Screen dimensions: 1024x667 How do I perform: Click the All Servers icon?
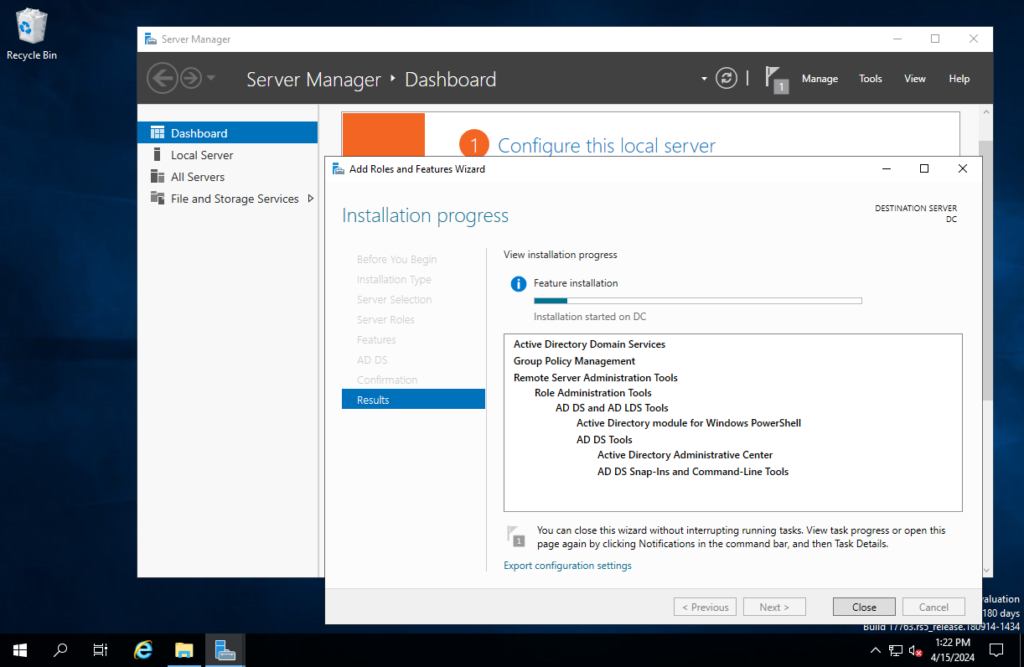click(x=157, y=176)
